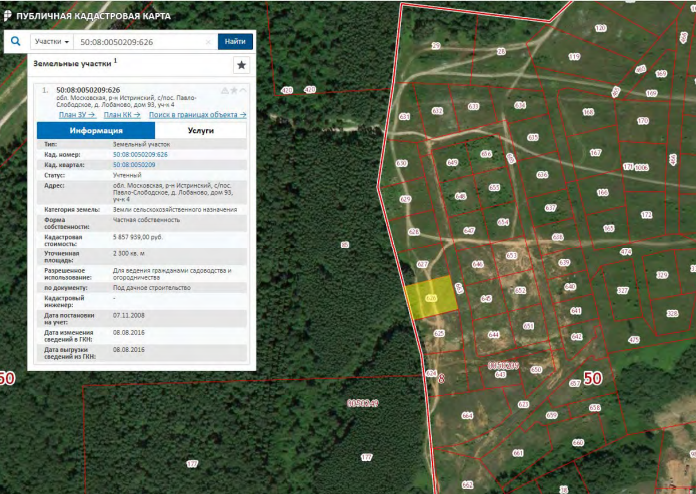Viewport: 696px width, 494px height.
Task: Click parcel 644 on the map
Action: pyautogui.click(x=493, y=334)
